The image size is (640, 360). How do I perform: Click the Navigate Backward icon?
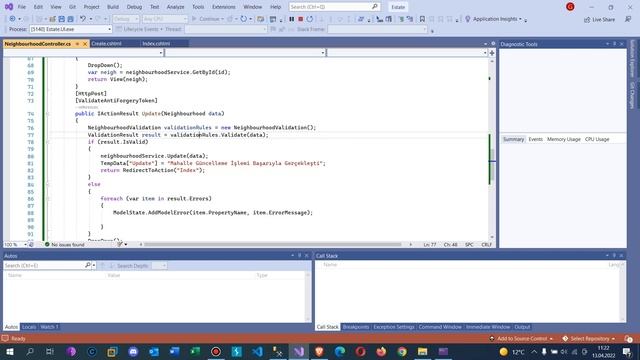[12, 19]
